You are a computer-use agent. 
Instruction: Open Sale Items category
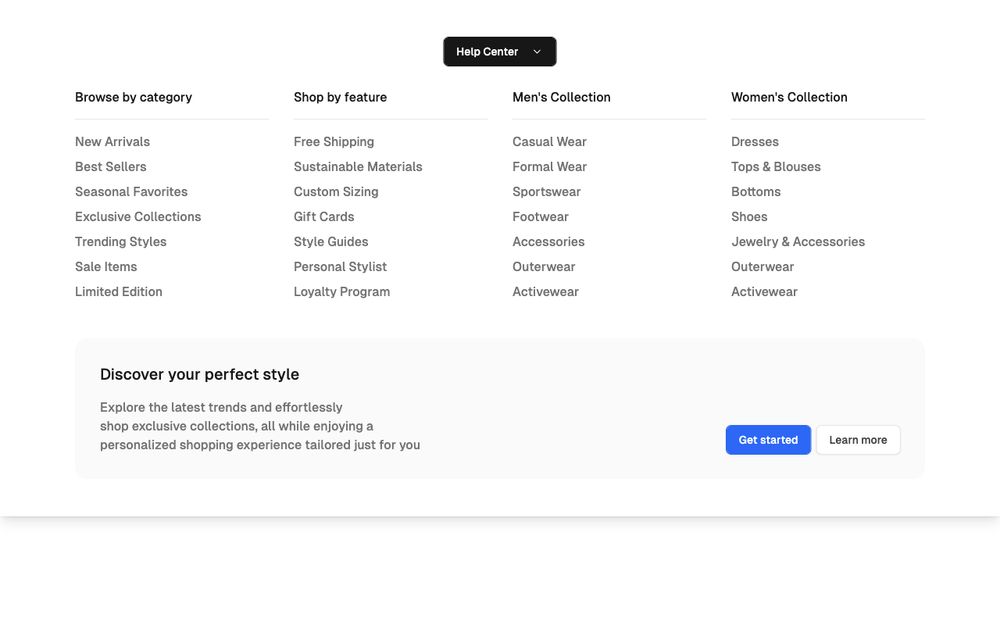click(106, 267)
